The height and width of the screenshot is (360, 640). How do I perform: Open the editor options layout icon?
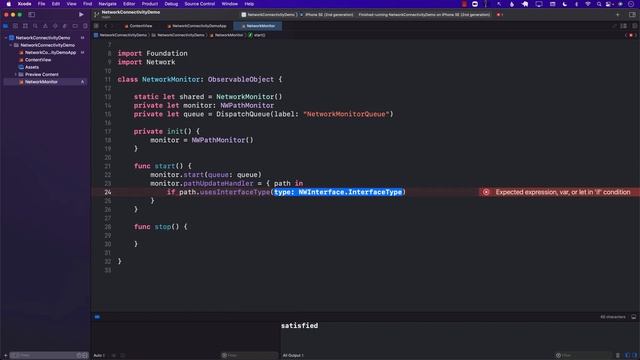(624, 26)
